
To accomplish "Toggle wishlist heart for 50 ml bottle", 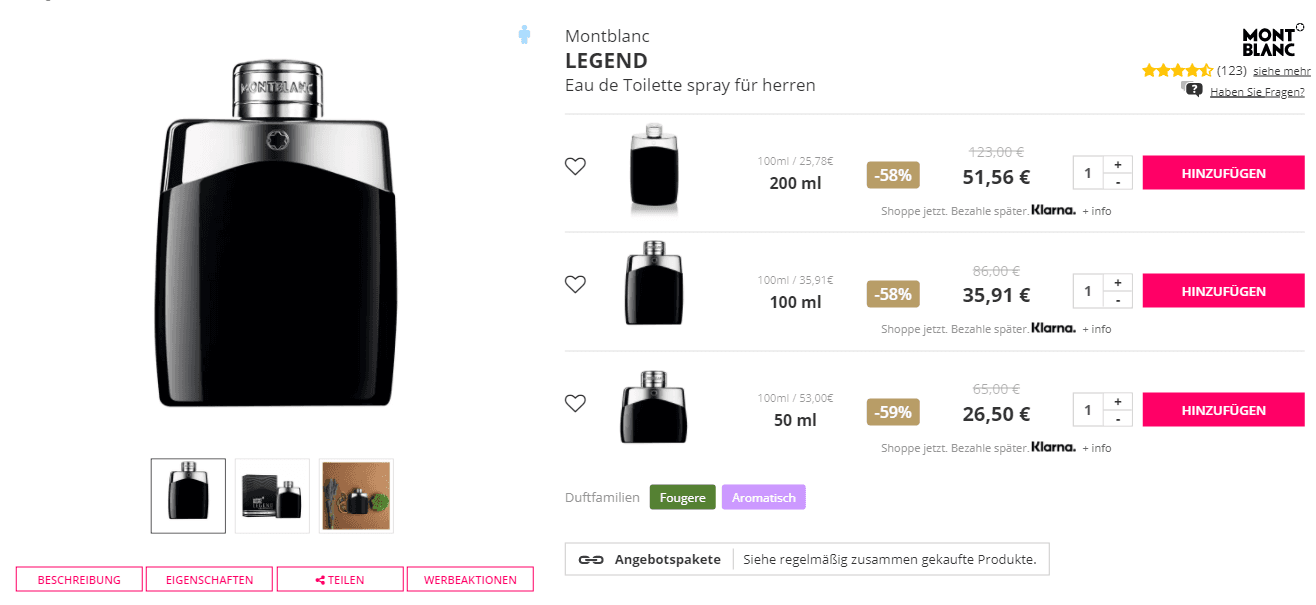I will coord(575,403).
